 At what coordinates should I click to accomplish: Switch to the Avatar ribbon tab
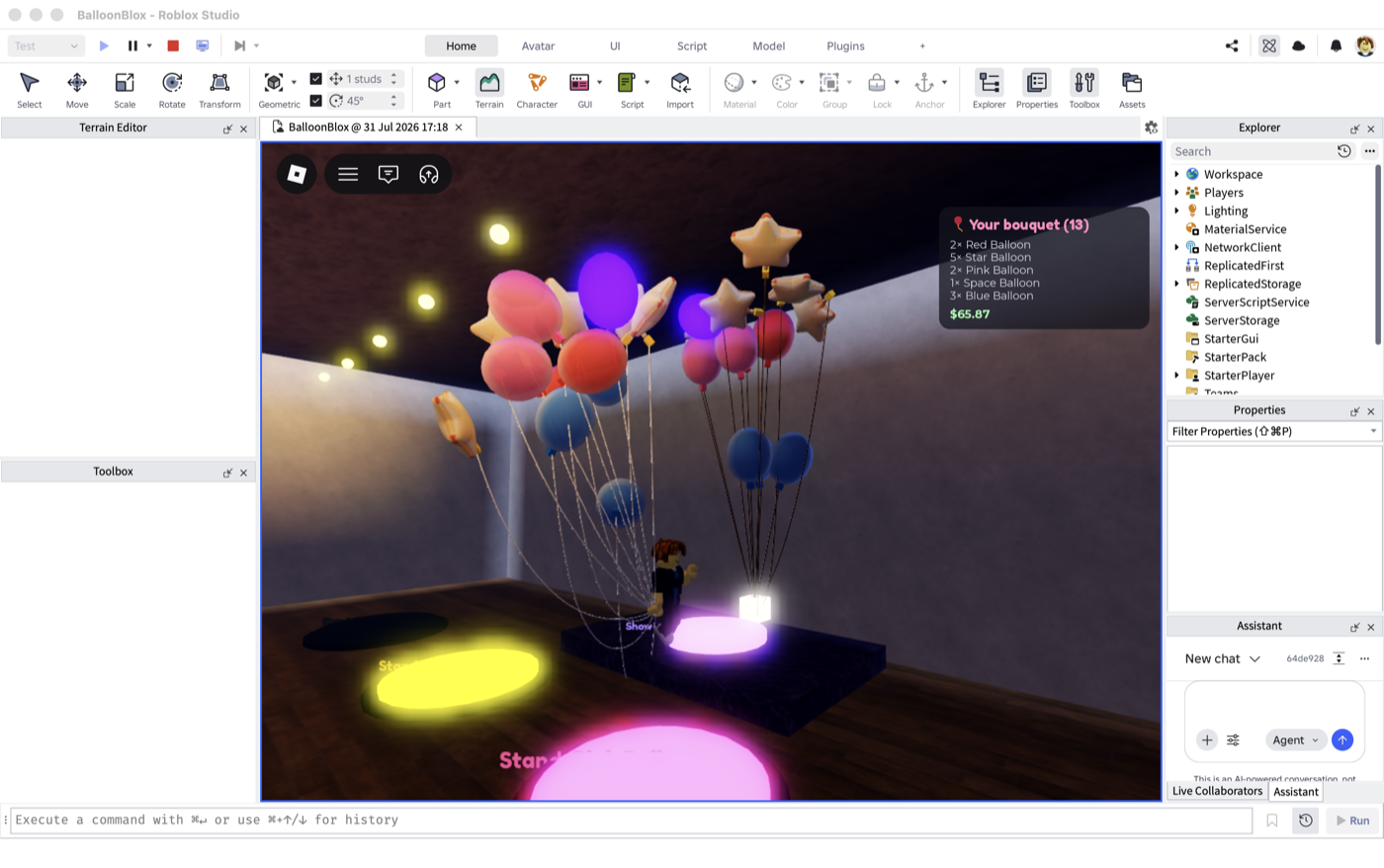pyautogui.click(x=538, y=45)
